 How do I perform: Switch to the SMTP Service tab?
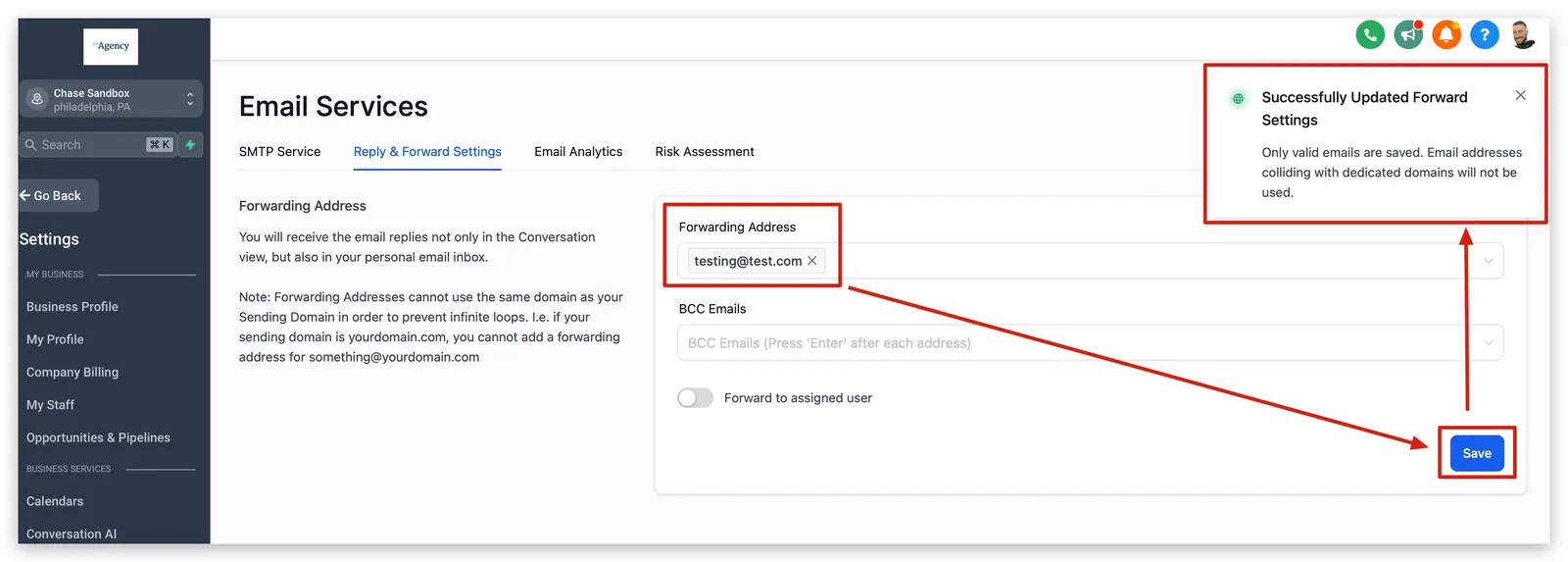(279, 152)
